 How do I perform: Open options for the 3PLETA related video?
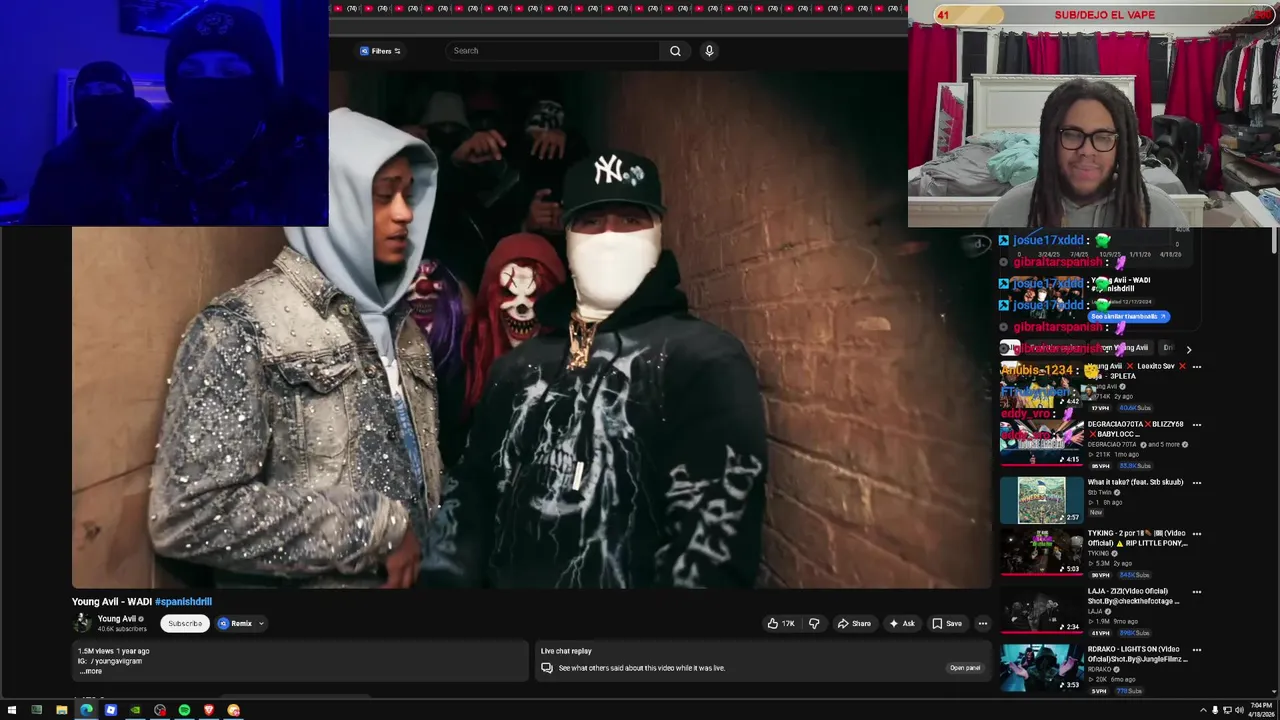pyautogui.click(x=1197, y=367)
